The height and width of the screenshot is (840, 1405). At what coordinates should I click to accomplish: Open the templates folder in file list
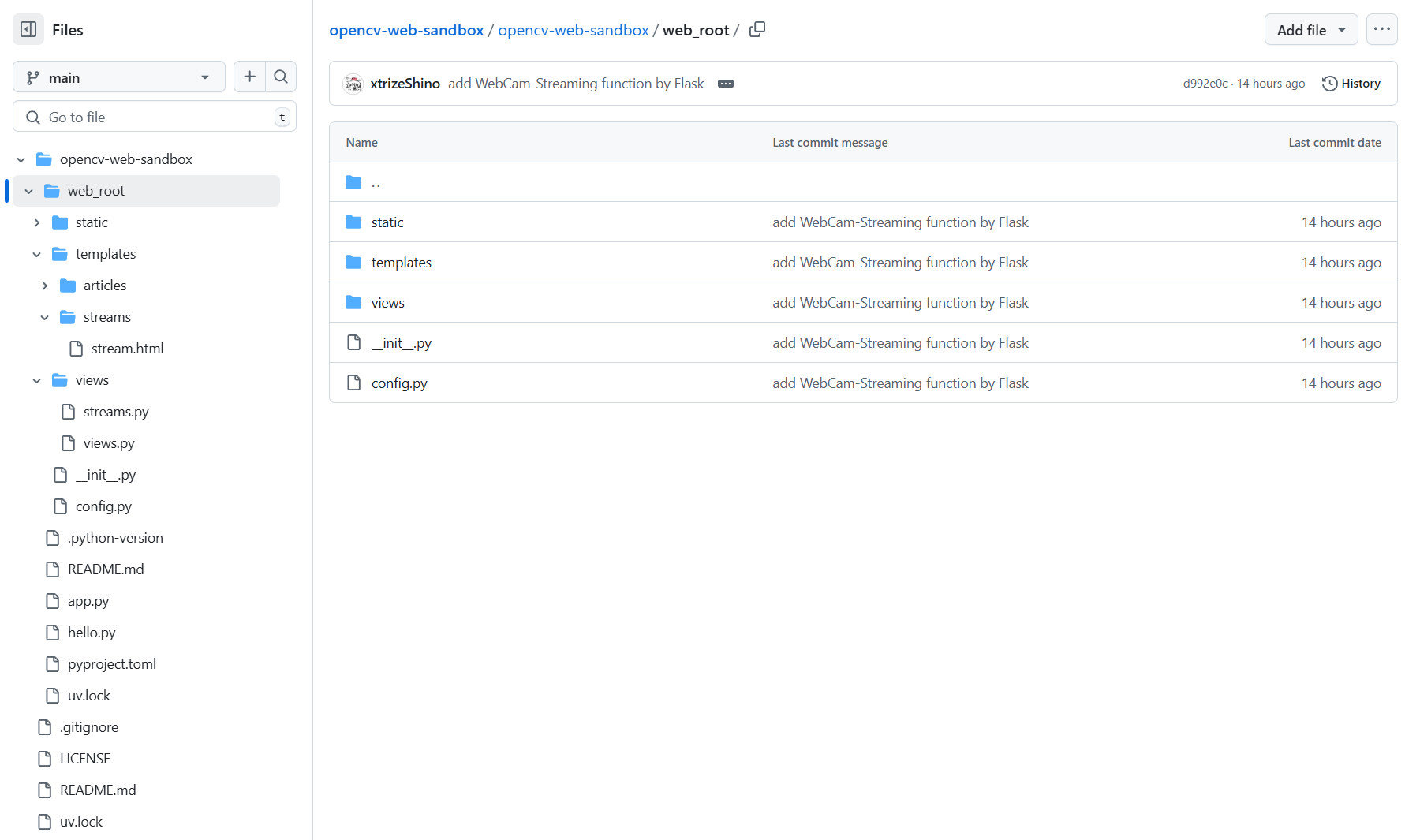tap(401, 263)
